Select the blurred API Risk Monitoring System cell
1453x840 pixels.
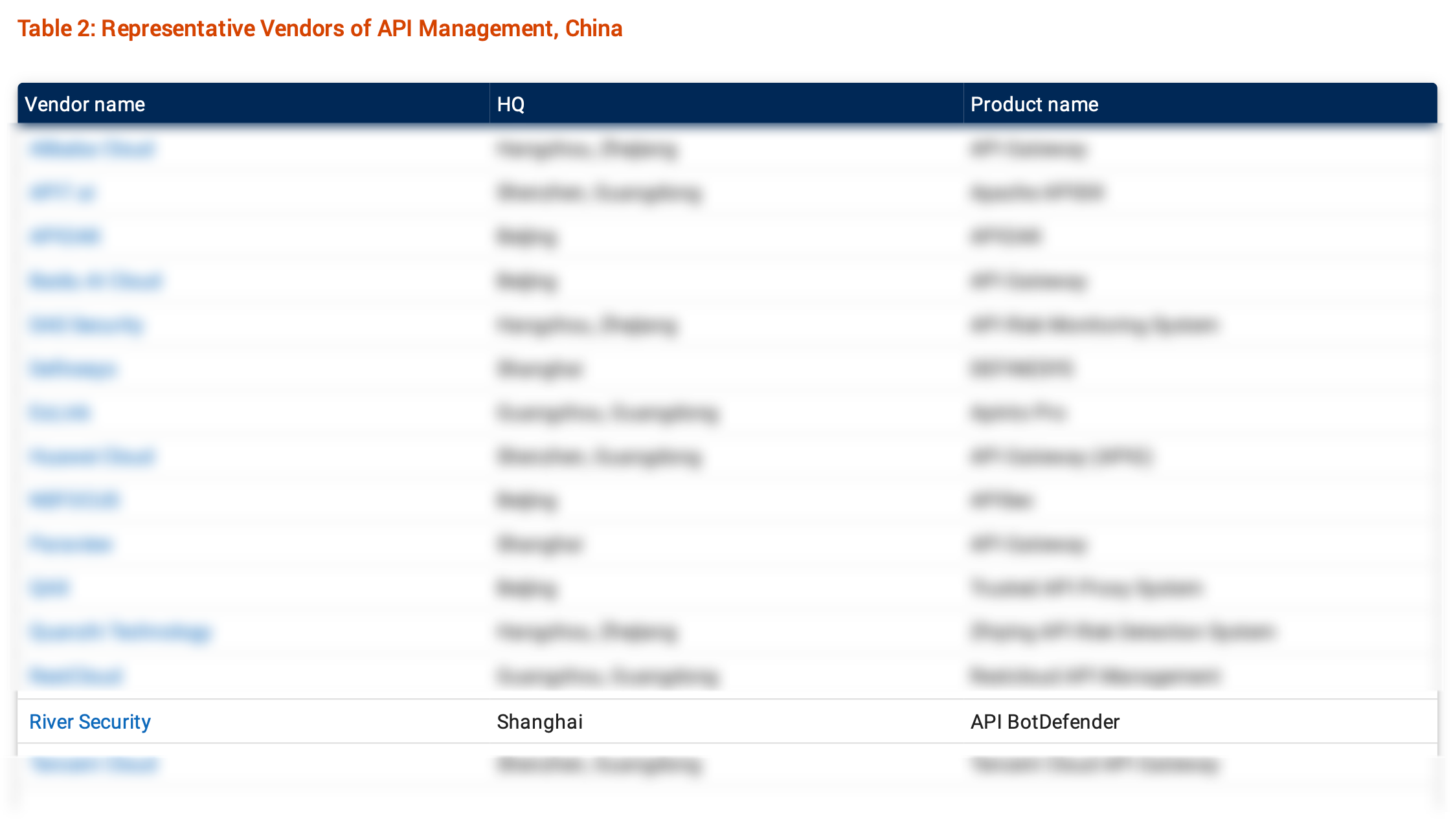click(x=1094, y=325)
